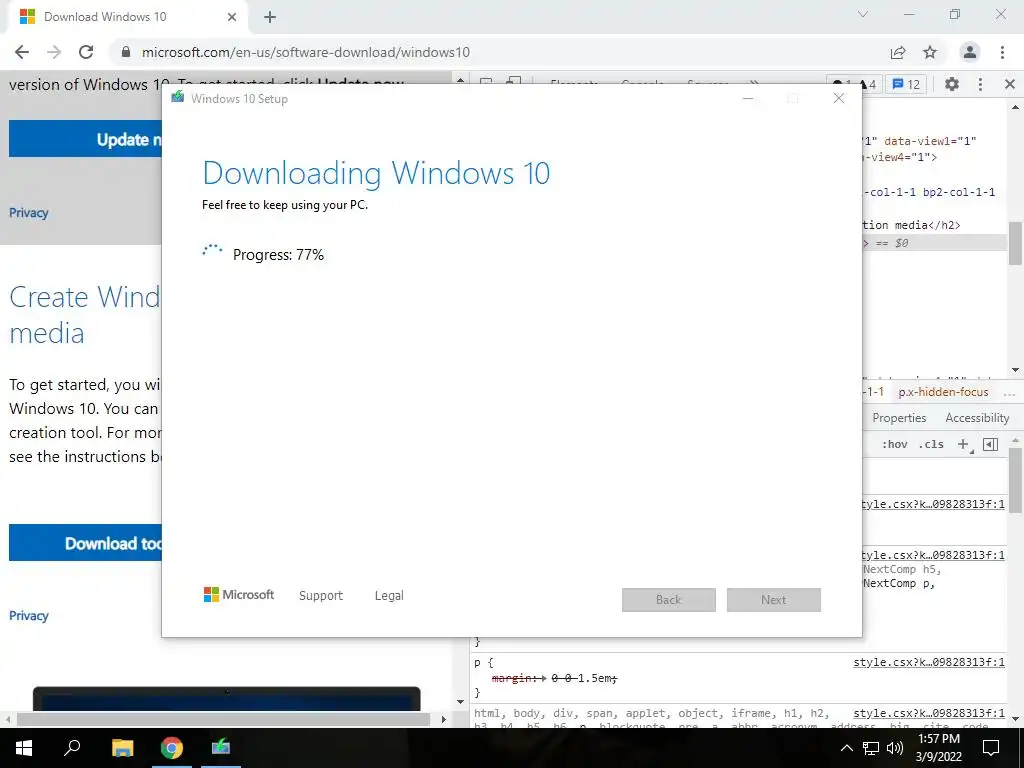Toggle the .cls class editor

click(x=931, y=444)
